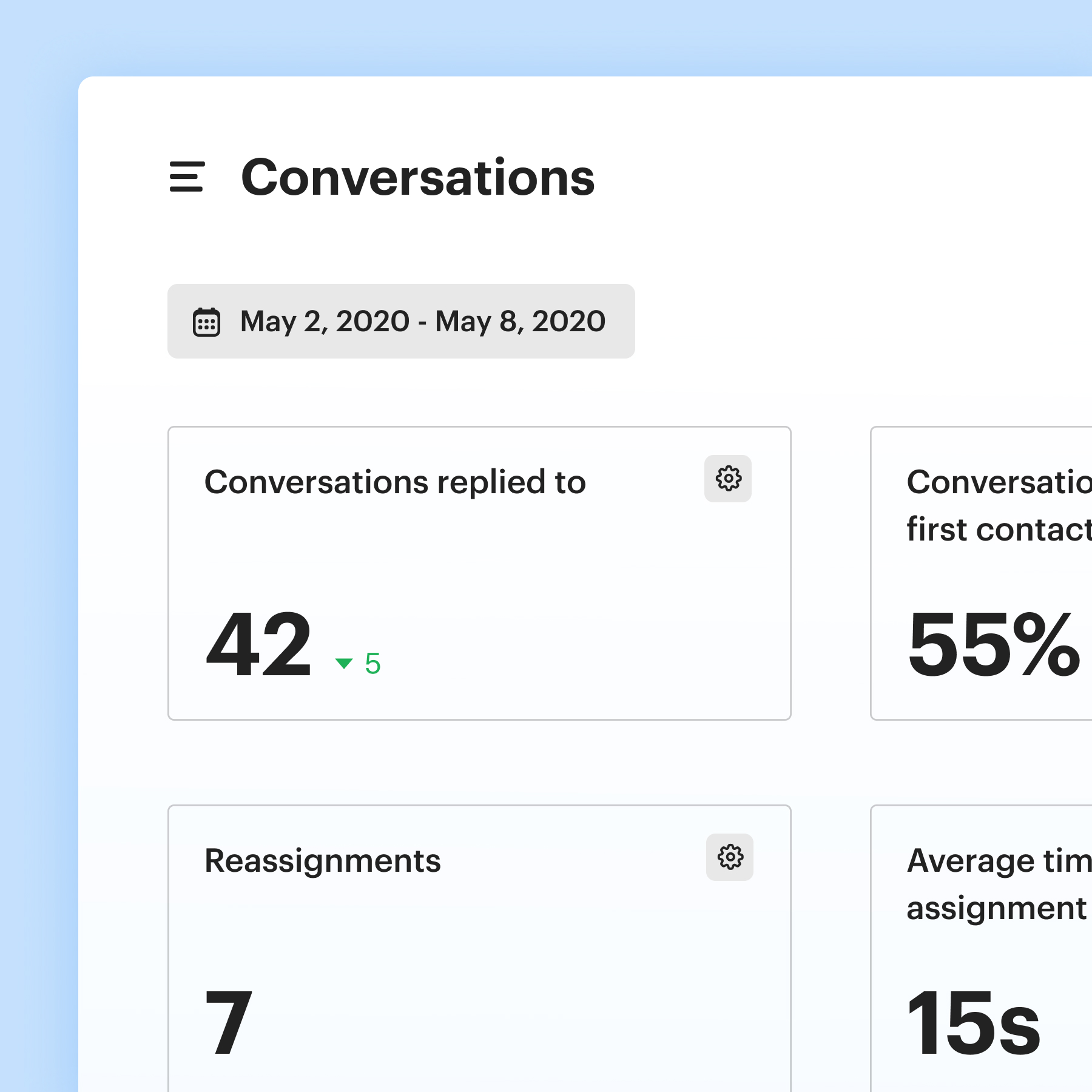Click the value 42 on replied card
This screenshot has width=1092, height=1092.
coord(259,644)
